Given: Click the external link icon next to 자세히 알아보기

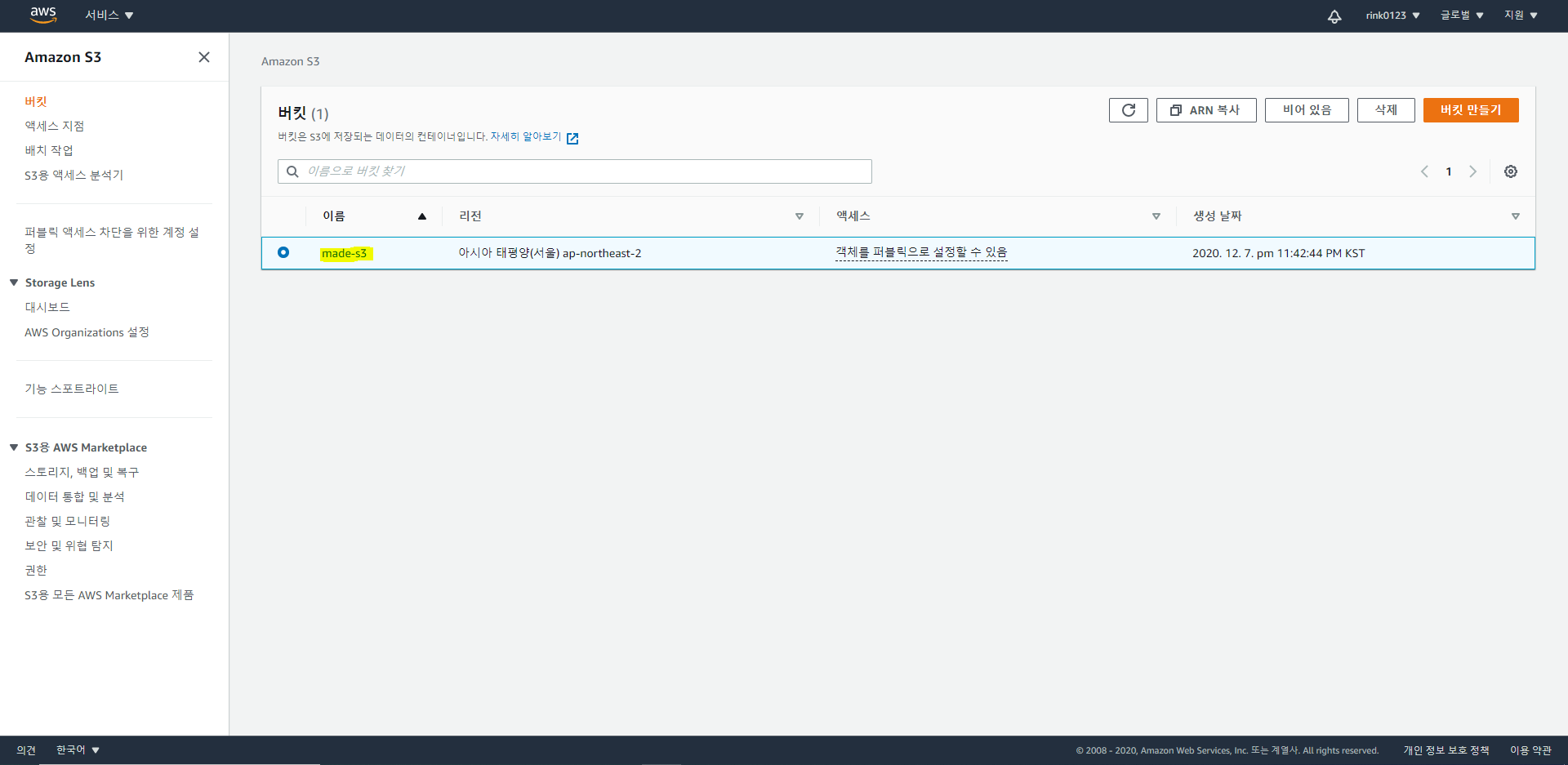Looking at the screenshot, I should [572, 138].
